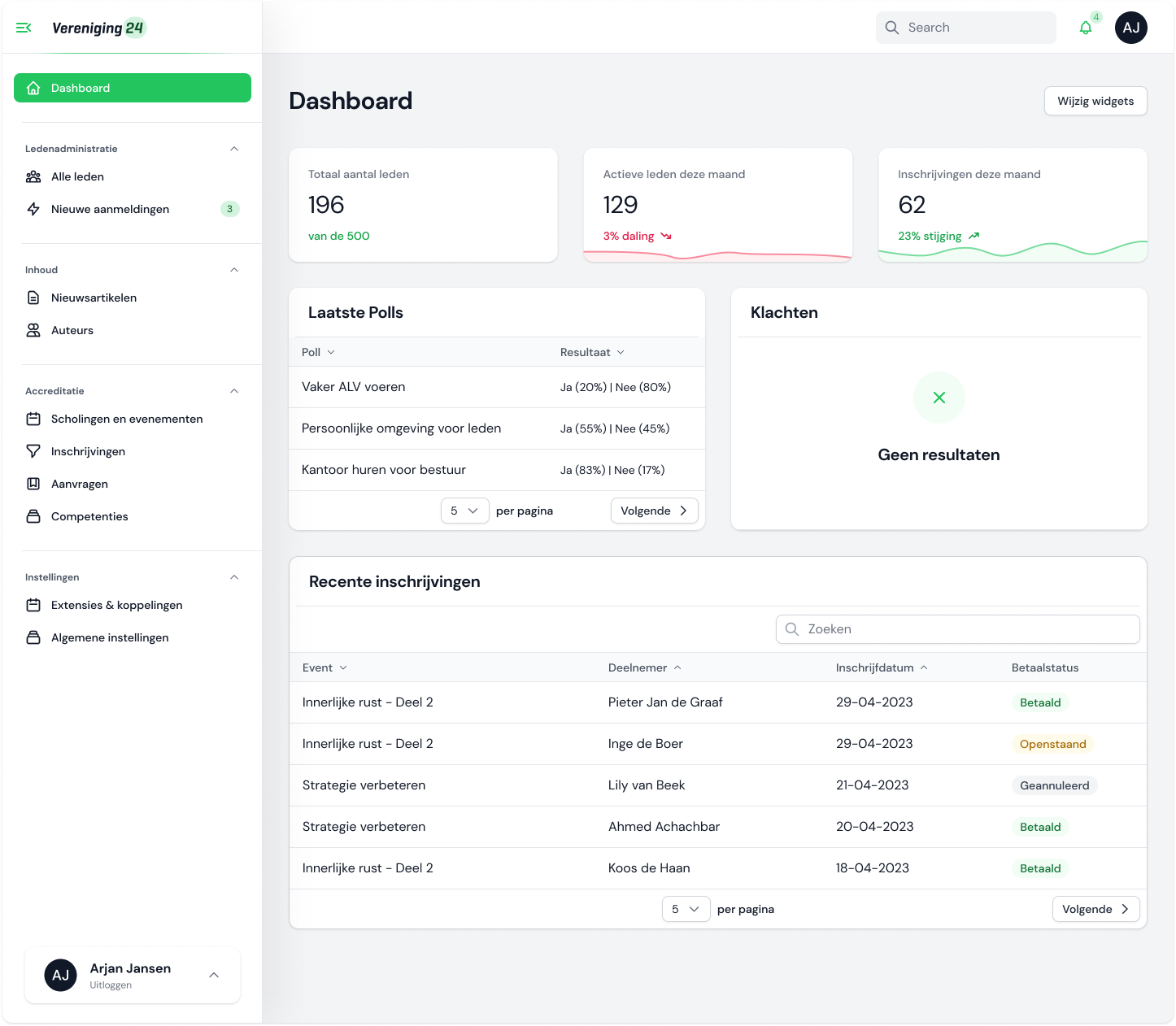Image resolution: width=1176 pixels, height=1026 pixels.
Task: Collapse the sidebar with the hamburger icon
Action: 24,28
